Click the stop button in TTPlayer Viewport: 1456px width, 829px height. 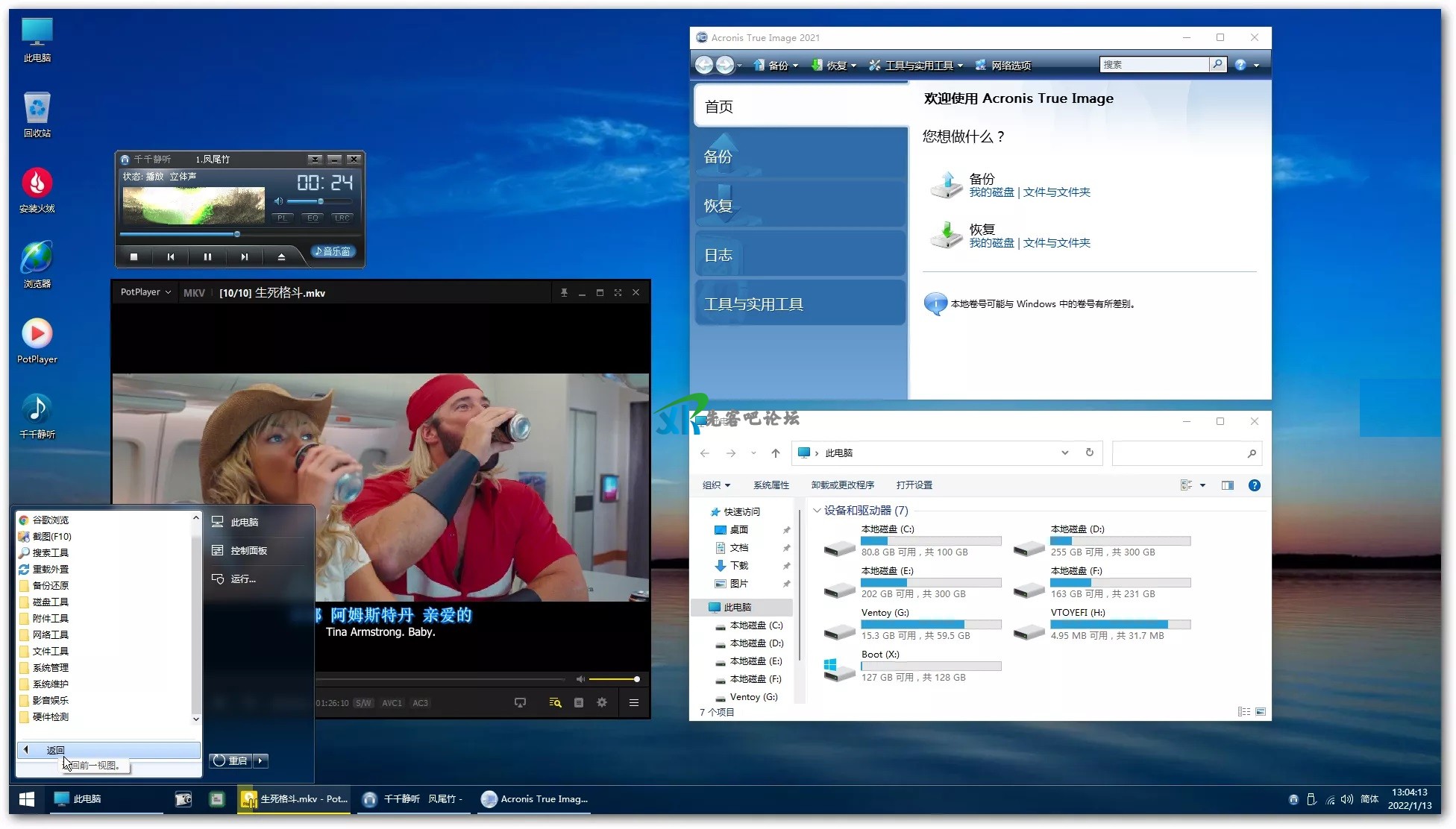(134, 256)
